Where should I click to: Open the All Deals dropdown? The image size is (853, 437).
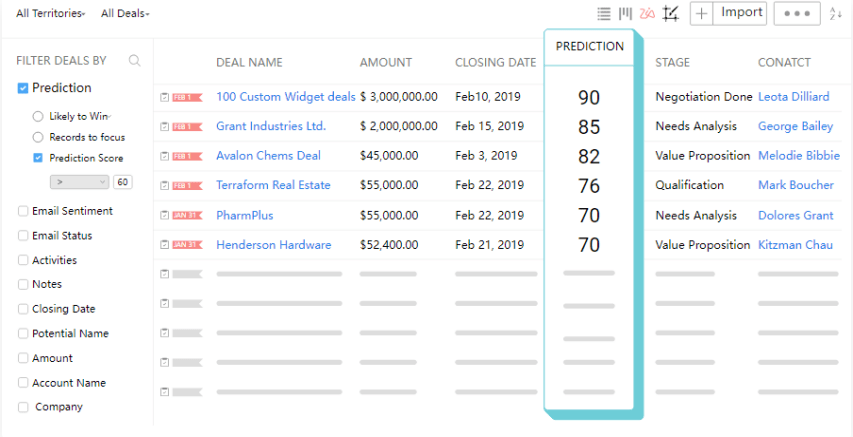(x=125, y=14)
